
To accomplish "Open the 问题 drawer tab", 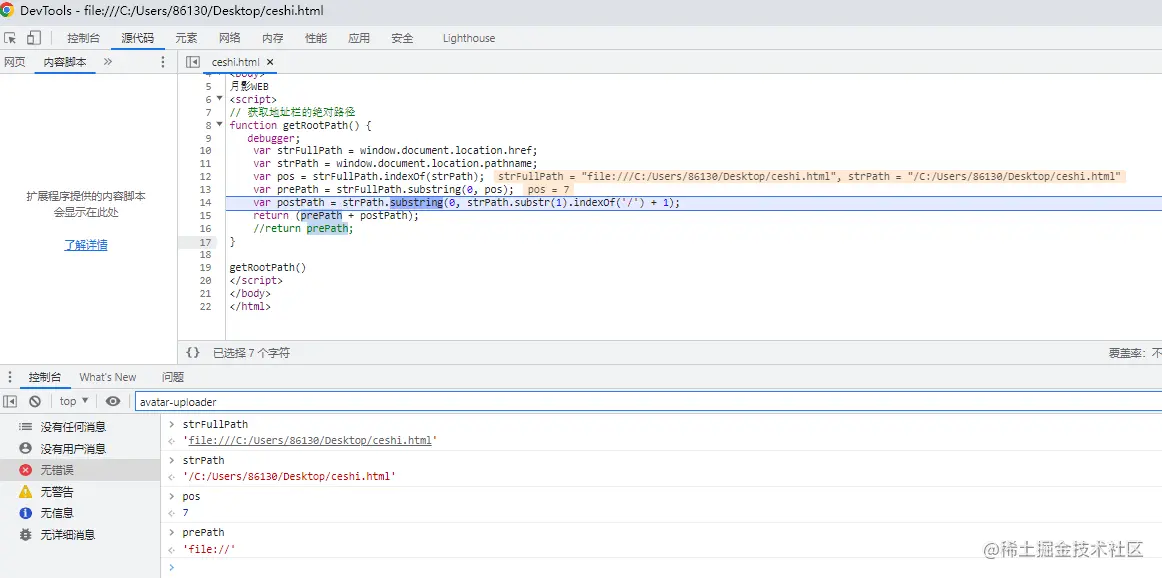I will 173,377.
